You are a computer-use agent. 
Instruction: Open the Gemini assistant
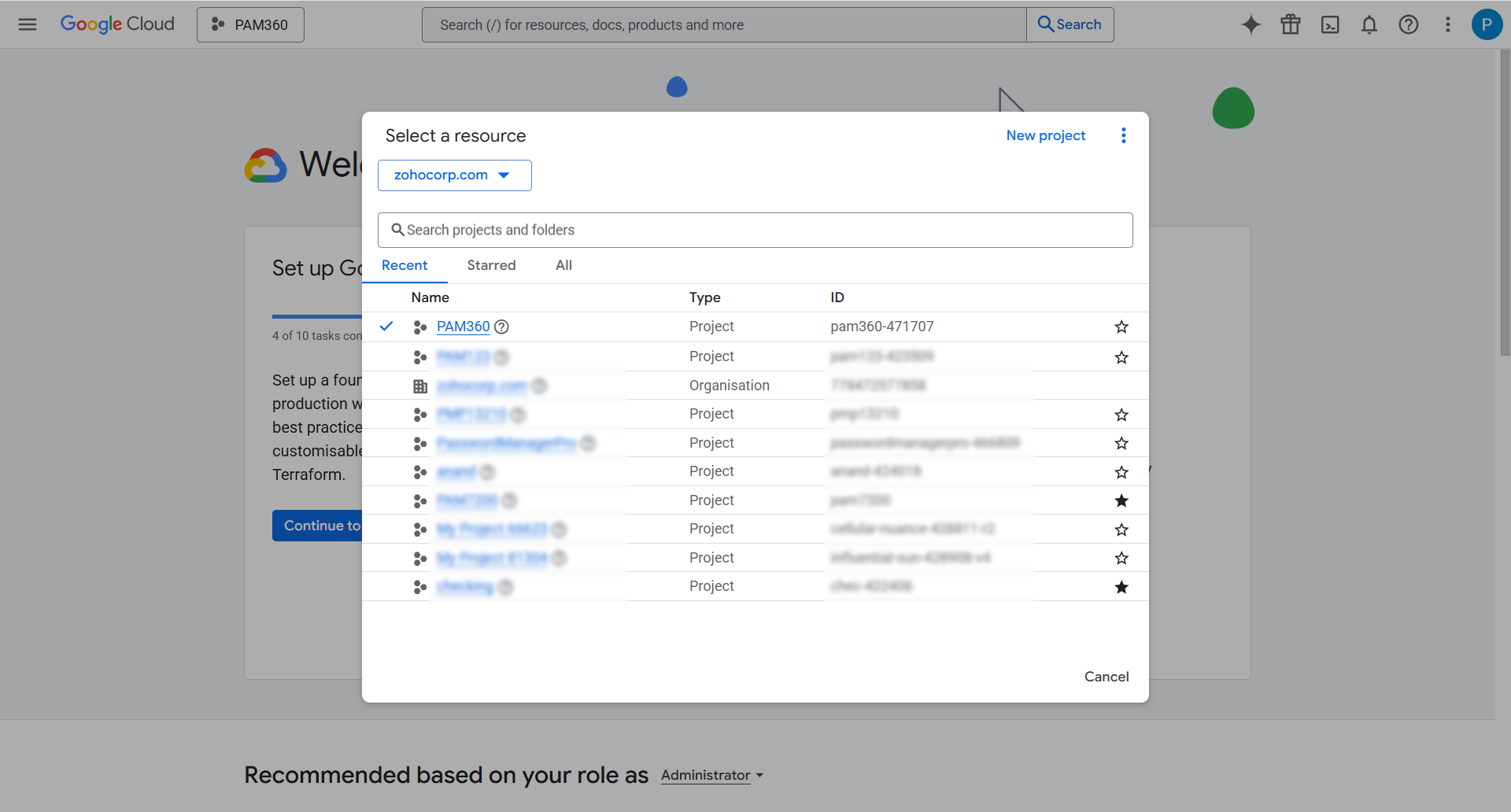[x=1251, y=24]
